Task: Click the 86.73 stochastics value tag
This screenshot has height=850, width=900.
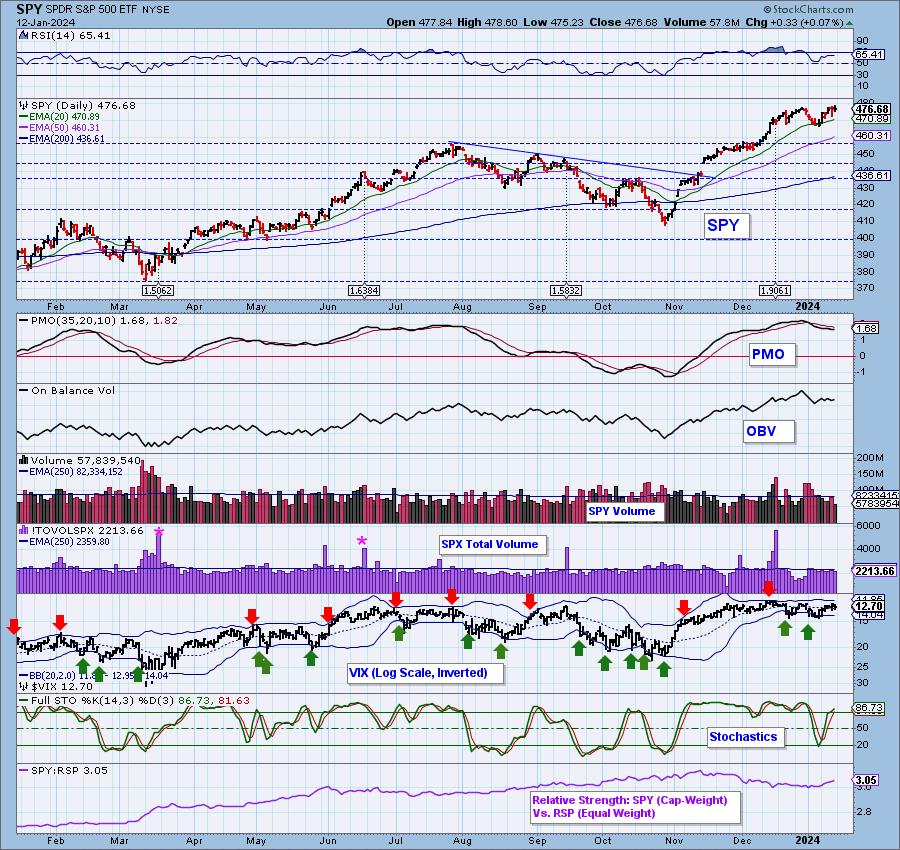Action: coord(869,708)
